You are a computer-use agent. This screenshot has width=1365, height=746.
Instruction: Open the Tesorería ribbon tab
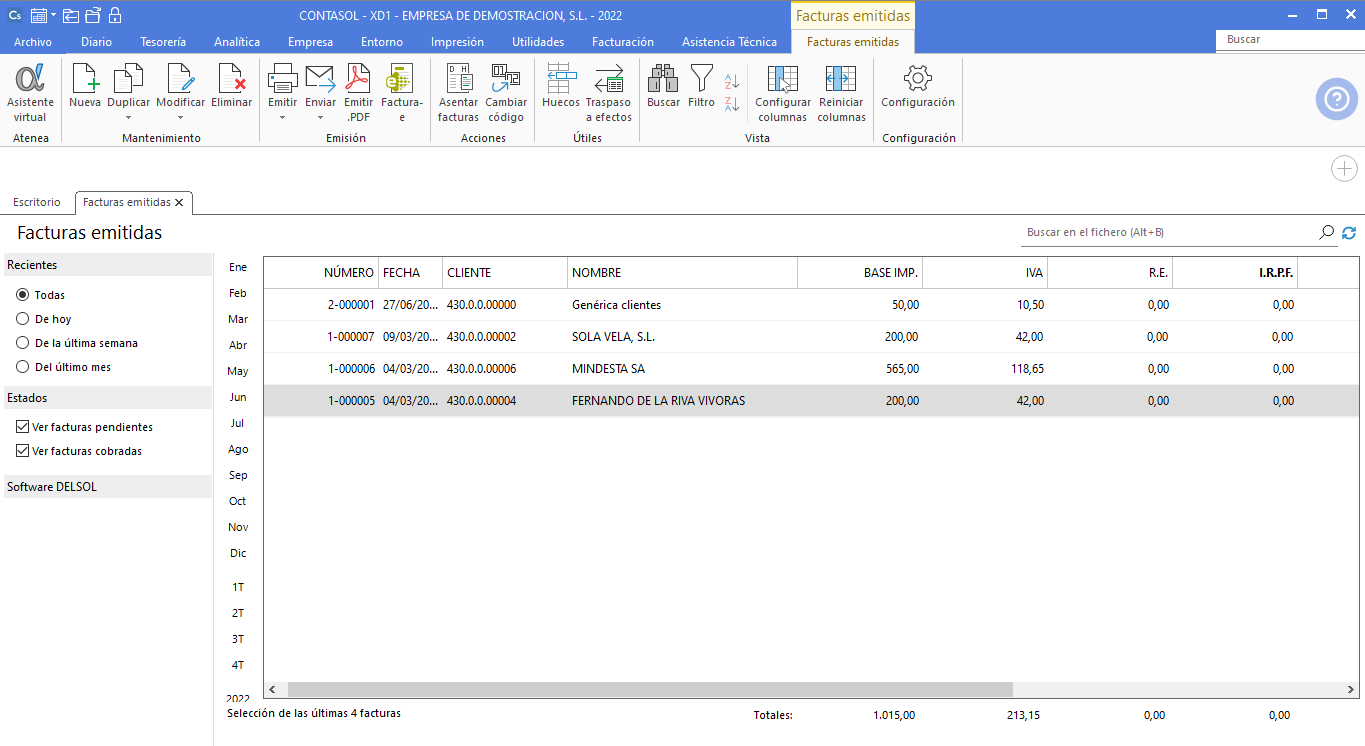(x=163, y=42)
